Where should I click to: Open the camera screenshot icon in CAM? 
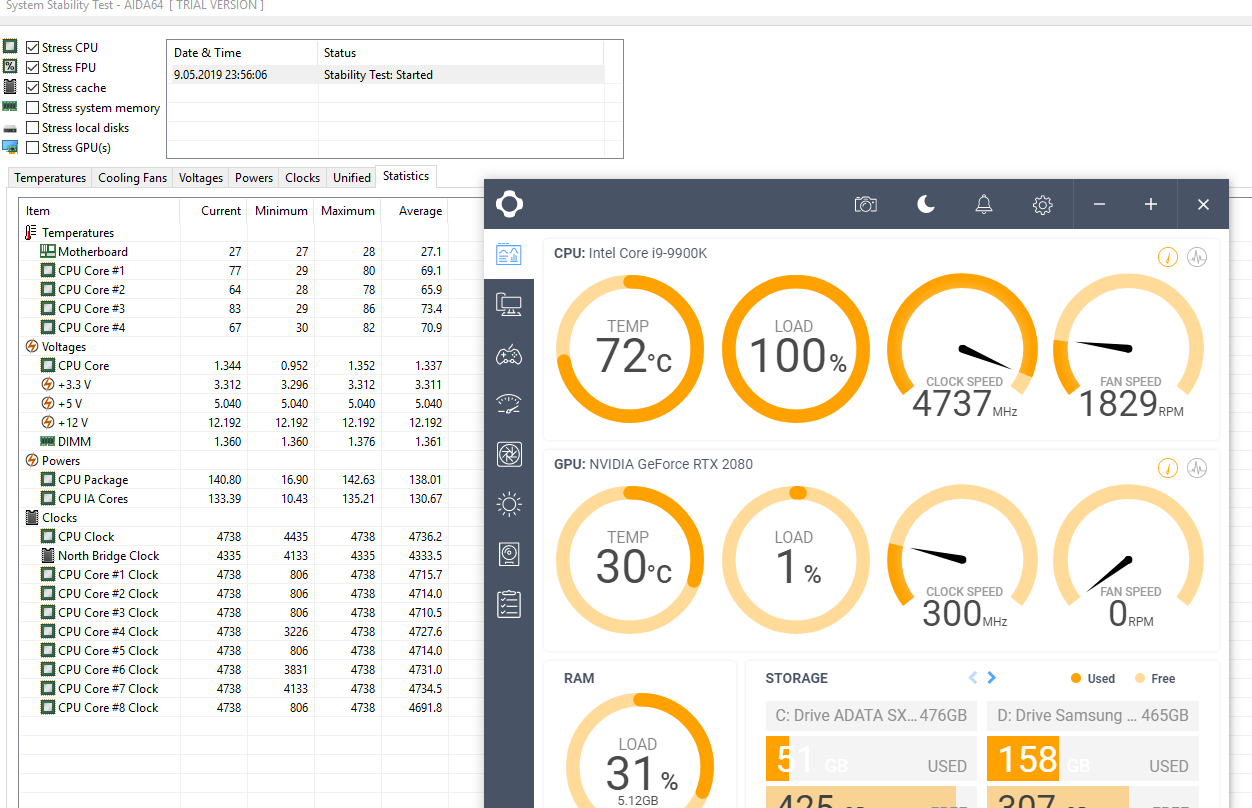865,205
